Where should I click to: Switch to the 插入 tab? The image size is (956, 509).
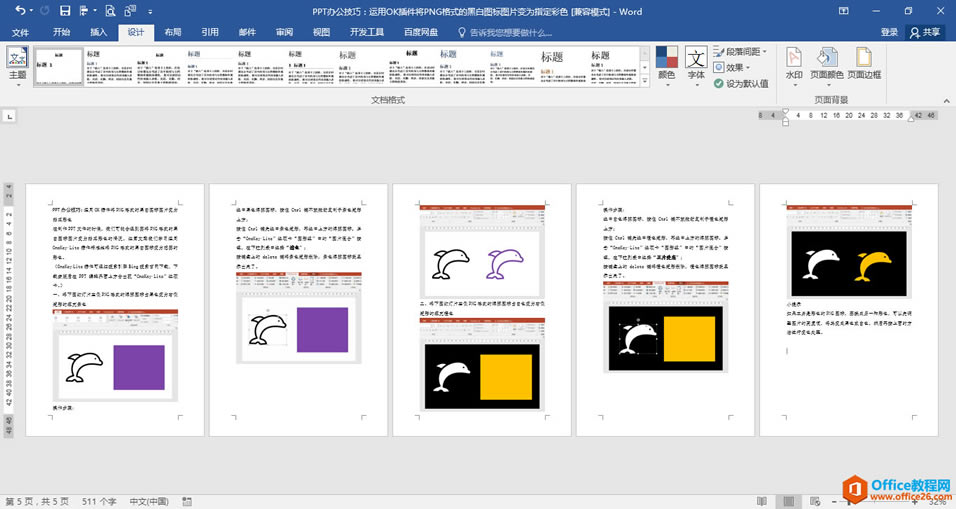[x=98, y=32]
